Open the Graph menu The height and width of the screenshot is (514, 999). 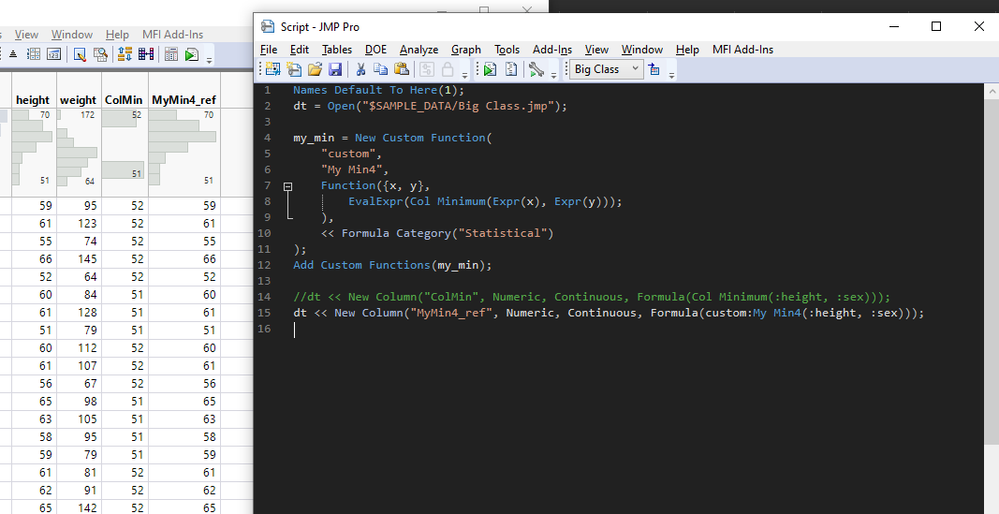pos(466,50)
